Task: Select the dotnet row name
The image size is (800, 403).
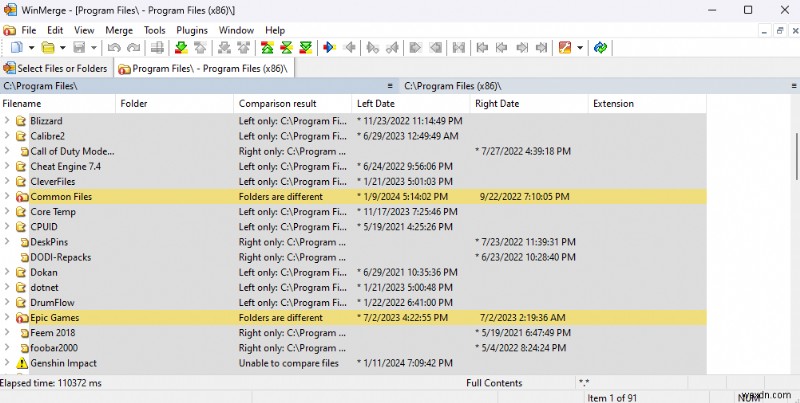Action: point(44,287)
